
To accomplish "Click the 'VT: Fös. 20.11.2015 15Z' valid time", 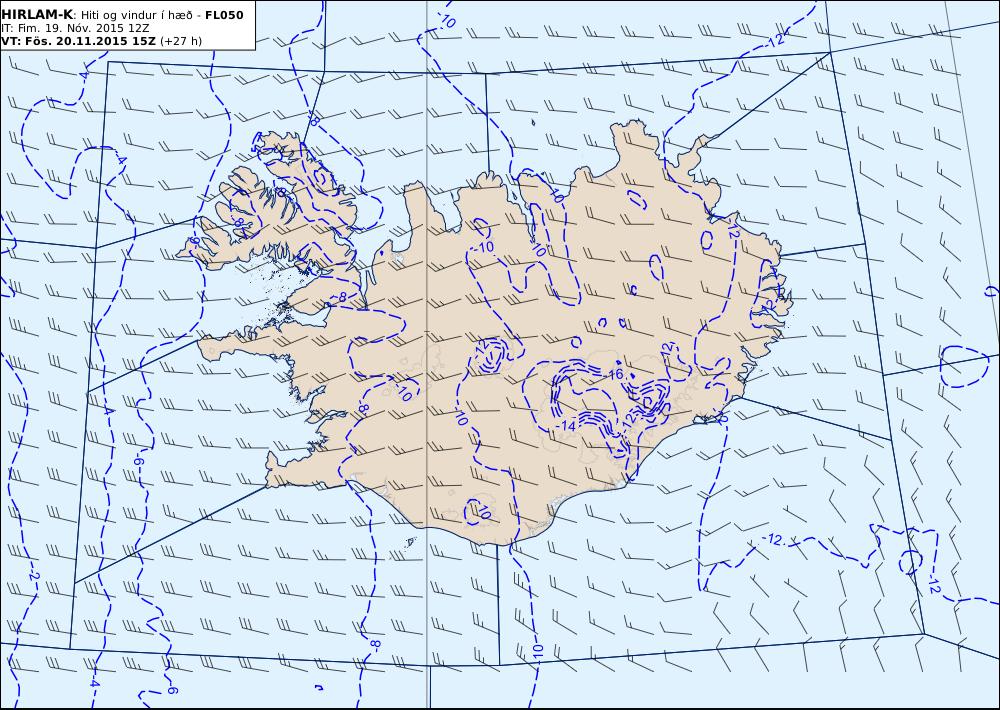I will [78, 41].
